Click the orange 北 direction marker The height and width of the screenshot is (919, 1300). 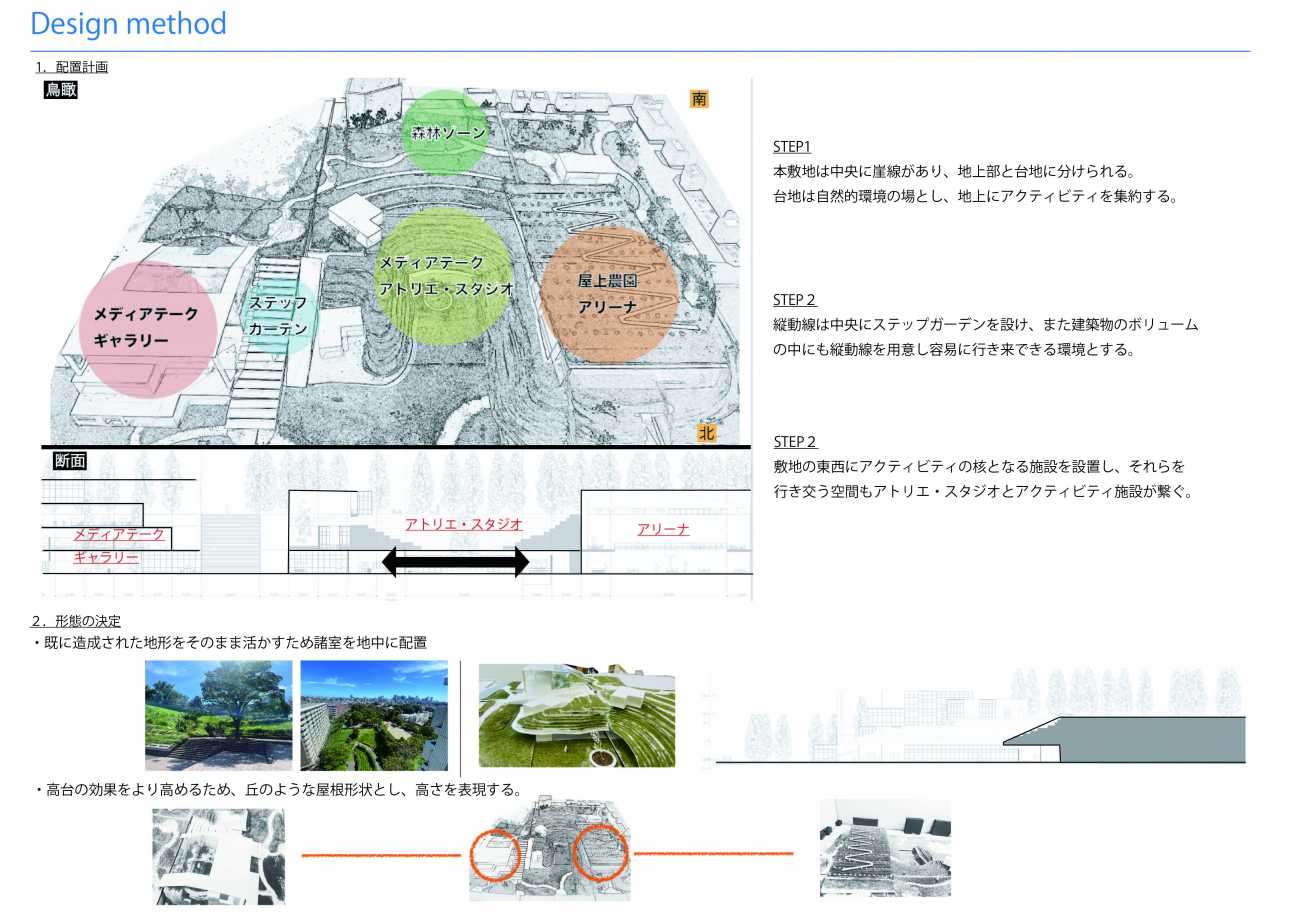coord(707,433)
